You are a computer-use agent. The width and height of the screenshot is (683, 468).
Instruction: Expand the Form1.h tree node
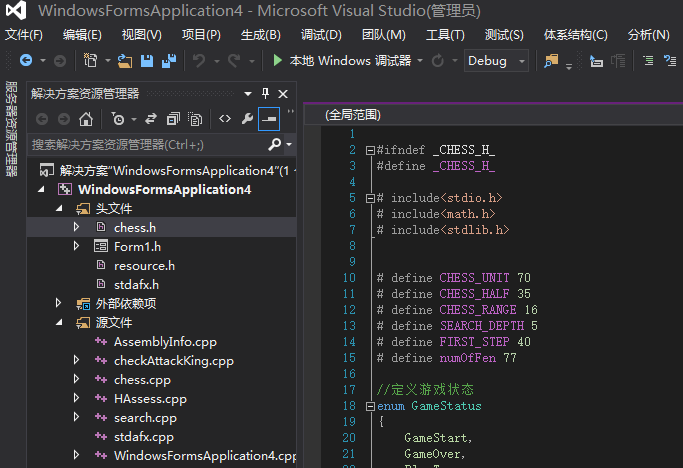pos(76,246)
